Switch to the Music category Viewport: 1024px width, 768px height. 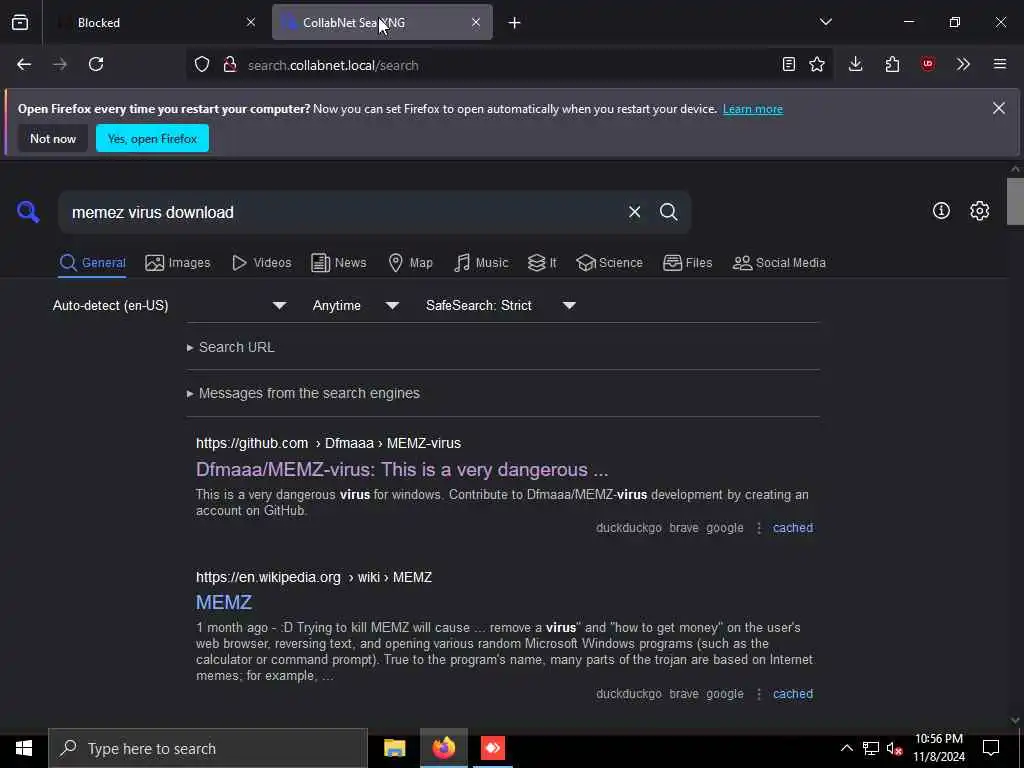point(481,263)
